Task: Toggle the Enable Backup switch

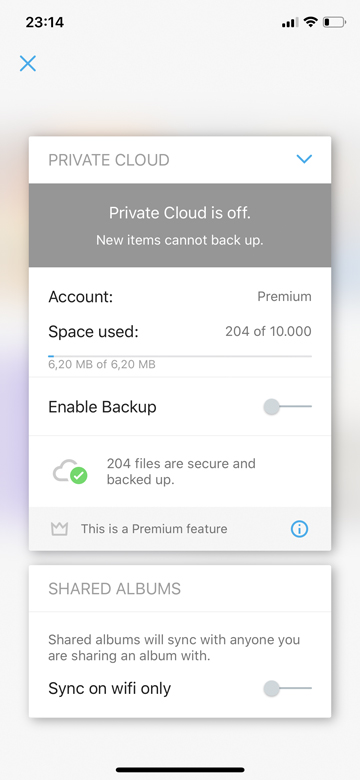Action: point(287,406)
